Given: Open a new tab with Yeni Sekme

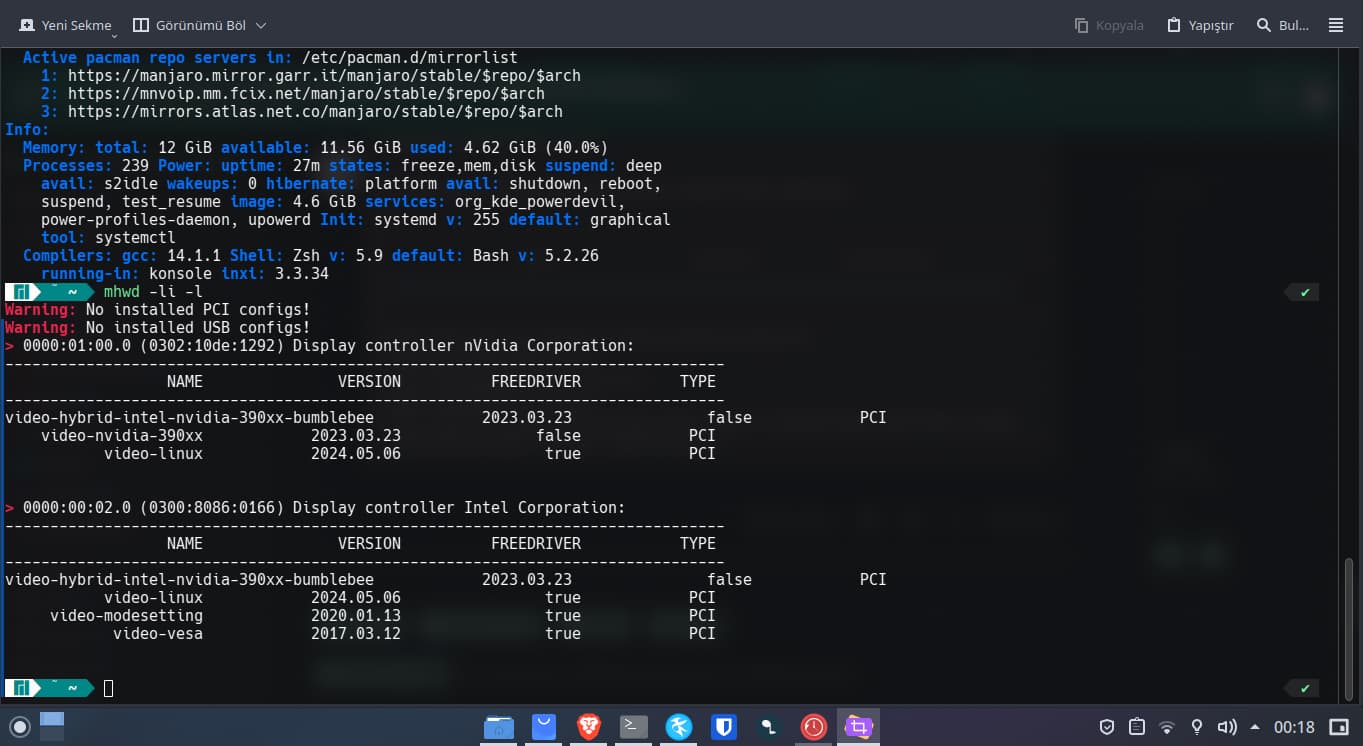Looking at the screenshot, I should 64,25.
